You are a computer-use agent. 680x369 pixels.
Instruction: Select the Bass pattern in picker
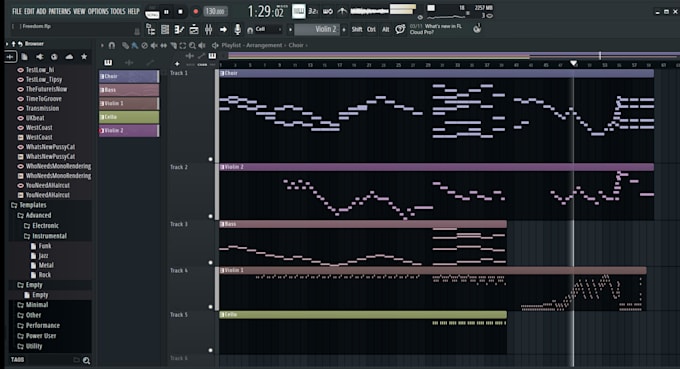(x=129, y=90)
